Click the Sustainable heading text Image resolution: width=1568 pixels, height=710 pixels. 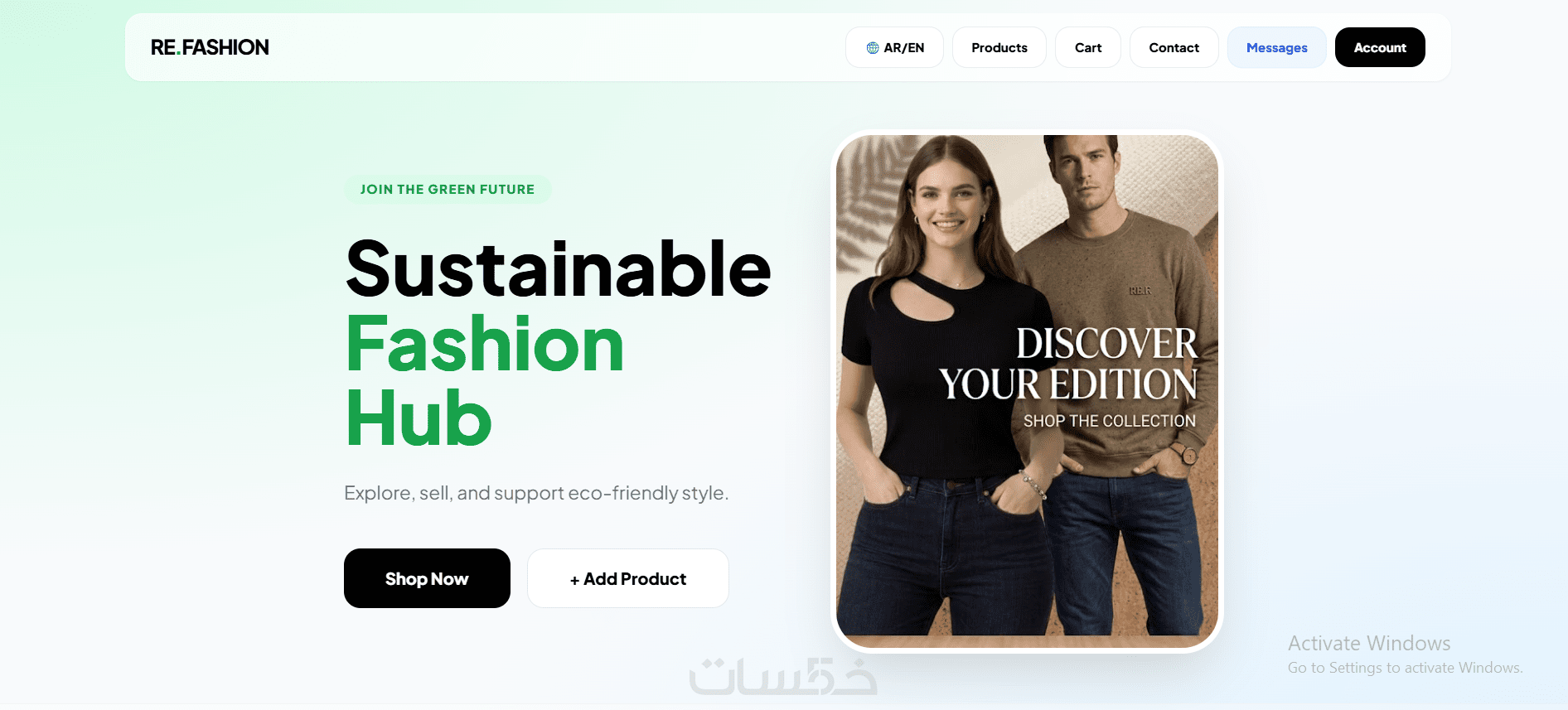pos(559,268)
